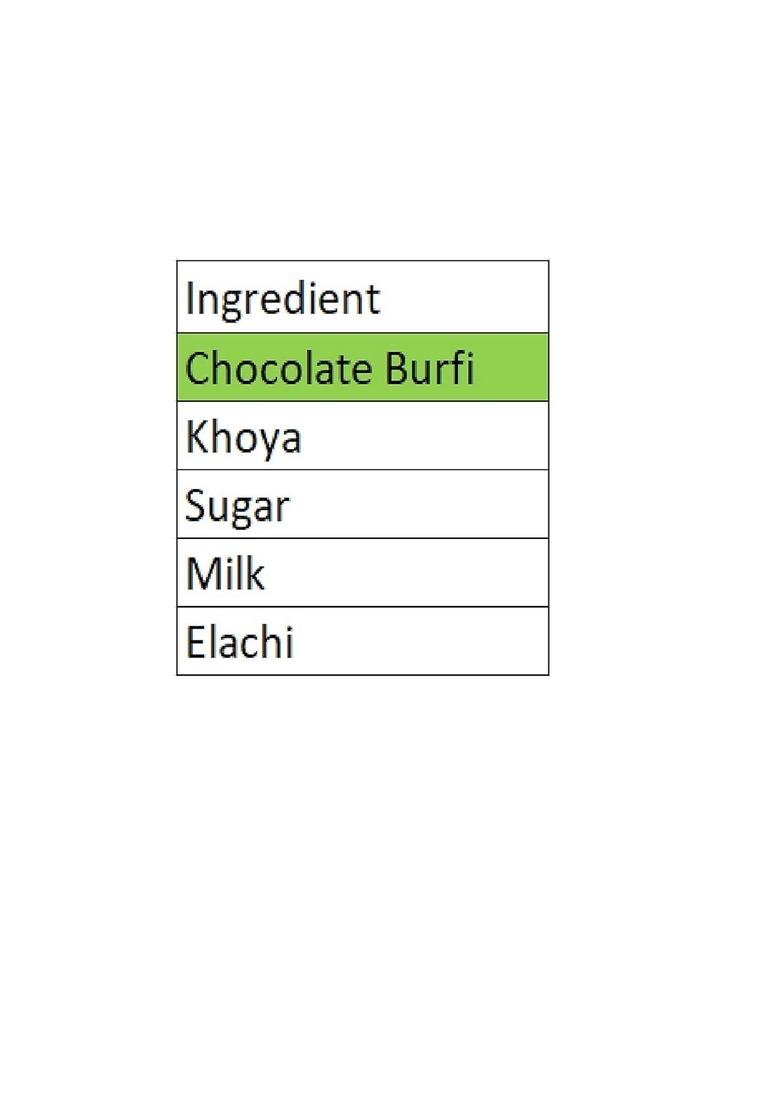Viewport: 780px width, 1108px height.
Task: Click the letter C starting Chocolate
Action: [x=198, y=369]
